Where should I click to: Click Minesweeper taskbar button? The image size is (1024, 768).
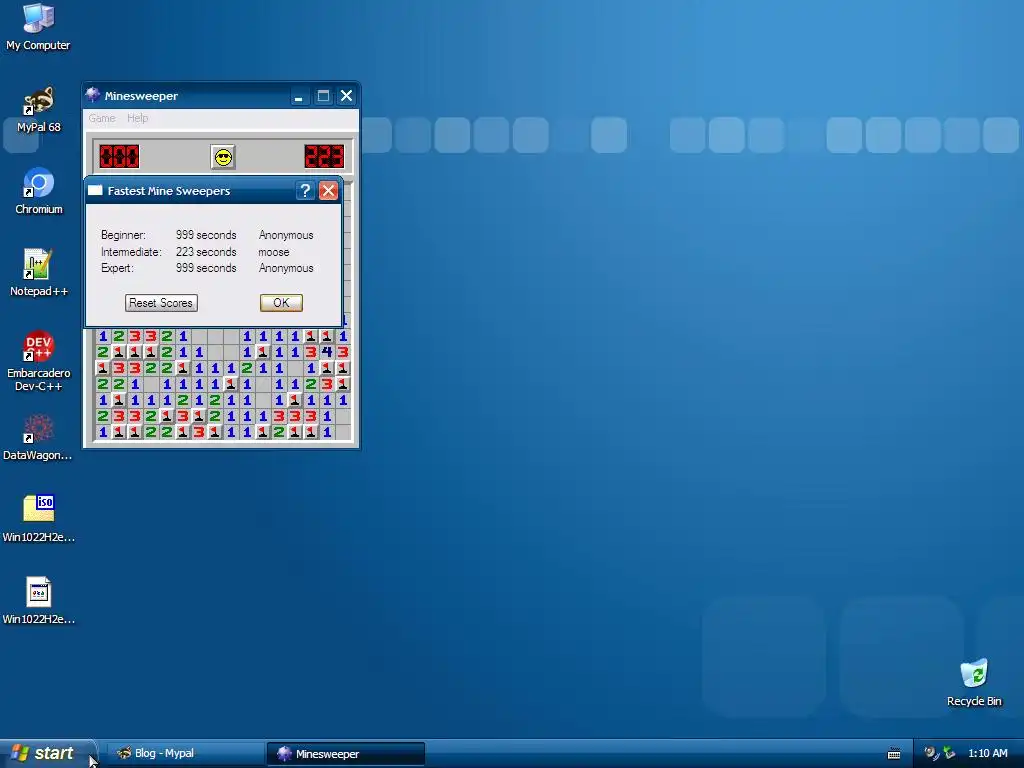[x=345, y=754]
